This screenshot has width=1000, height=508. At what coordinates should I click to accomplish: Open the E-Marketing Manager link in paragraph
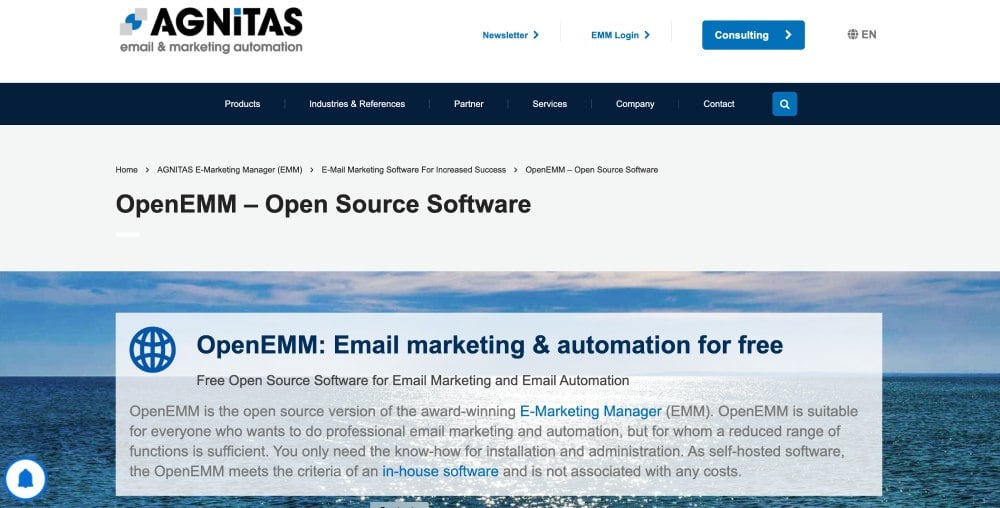(x=591, y=411)
